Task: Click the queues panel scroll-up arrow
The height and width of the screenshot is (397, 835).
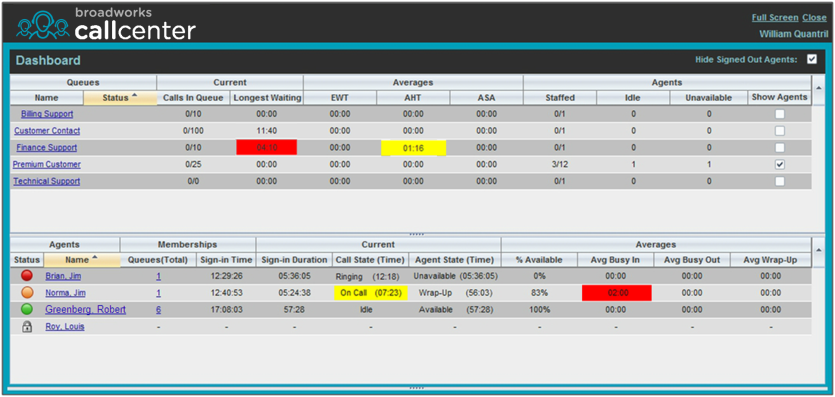Action: point(818,87)
